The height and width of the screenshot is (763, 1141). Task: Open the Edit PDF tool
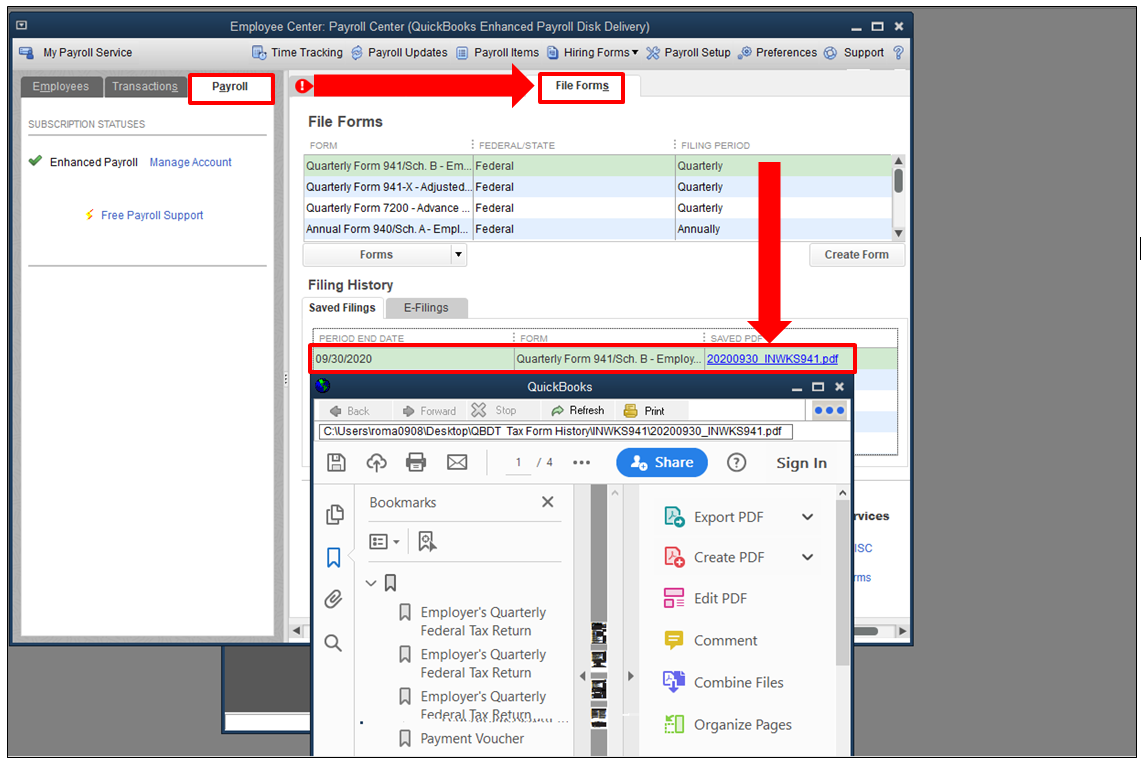(x=706, y=599)
